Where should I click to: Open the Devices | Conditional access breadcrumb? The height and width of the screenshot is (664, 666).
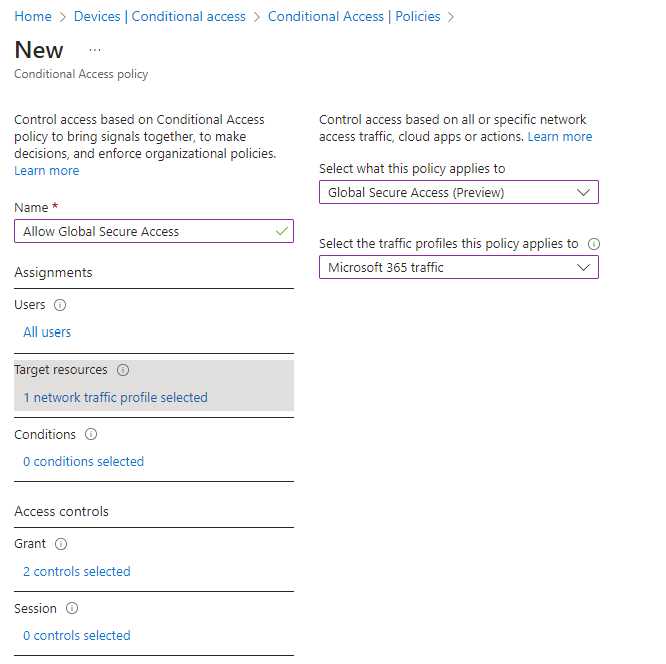tap(160, 16)
